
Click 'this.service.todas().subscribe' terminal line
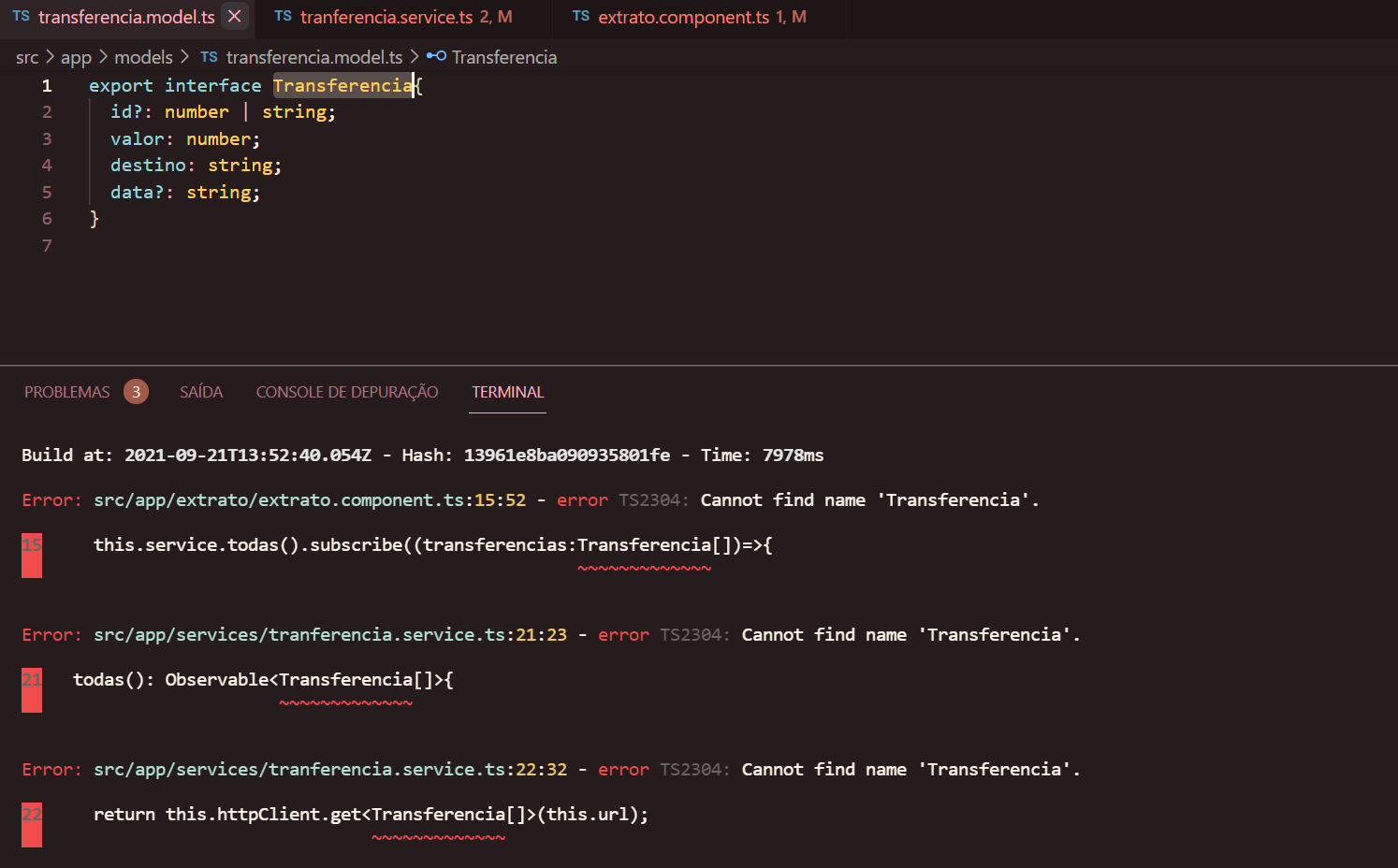[x=433, y=545]
